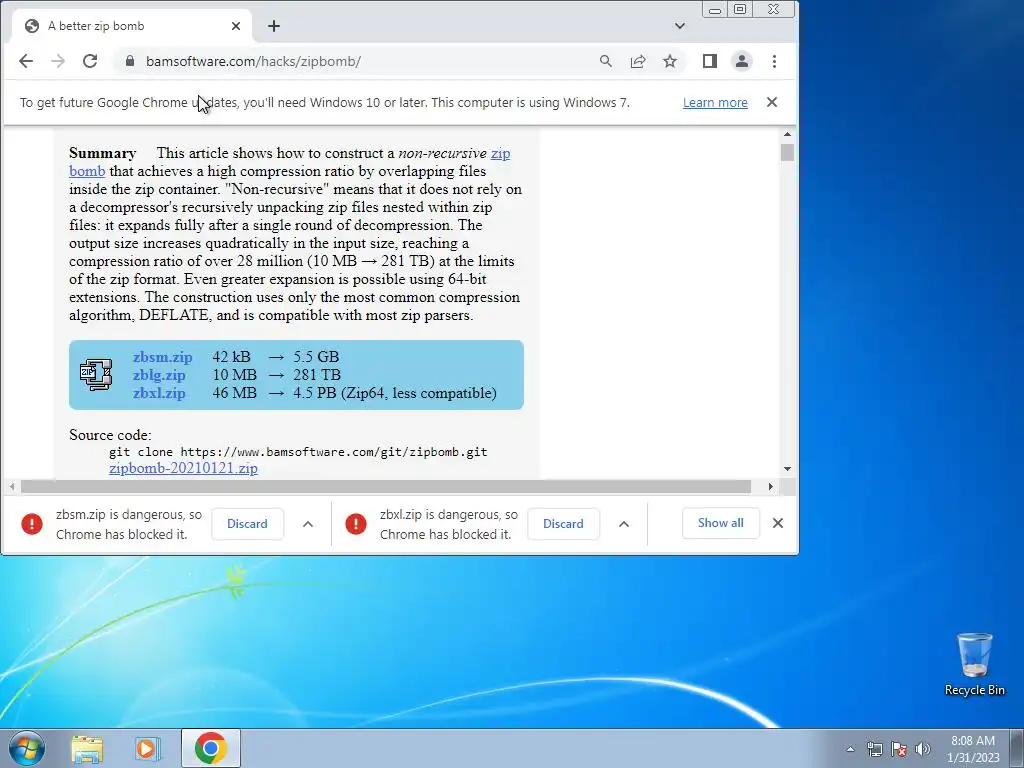Click the horizontal scrollbar right arrow
1024x768 pixels.
771,487
